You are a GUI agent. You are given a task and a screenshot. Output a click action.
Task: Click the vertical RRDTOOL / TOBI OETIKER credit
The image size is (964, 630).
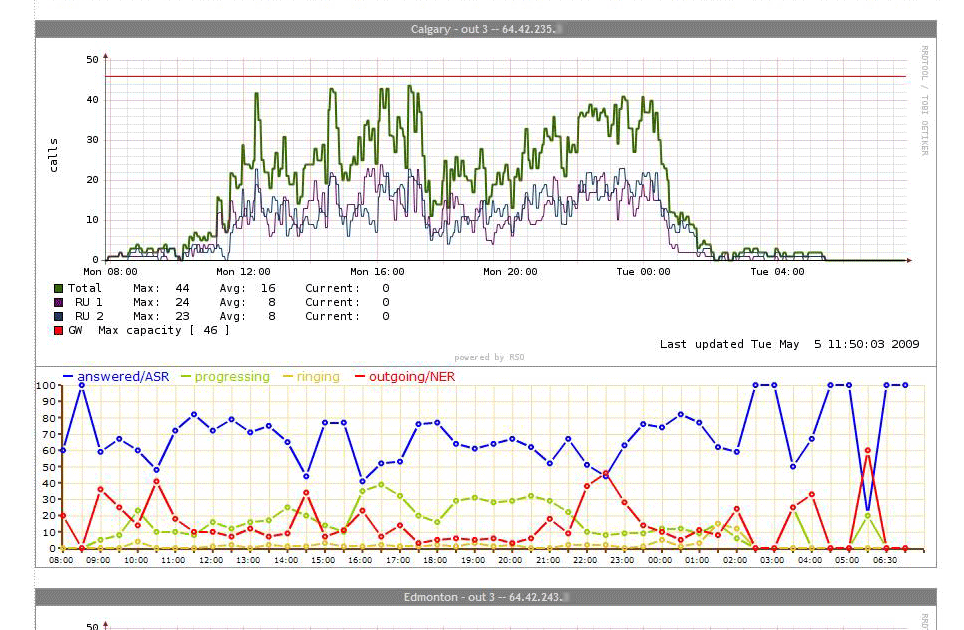(x=924, y=100)
